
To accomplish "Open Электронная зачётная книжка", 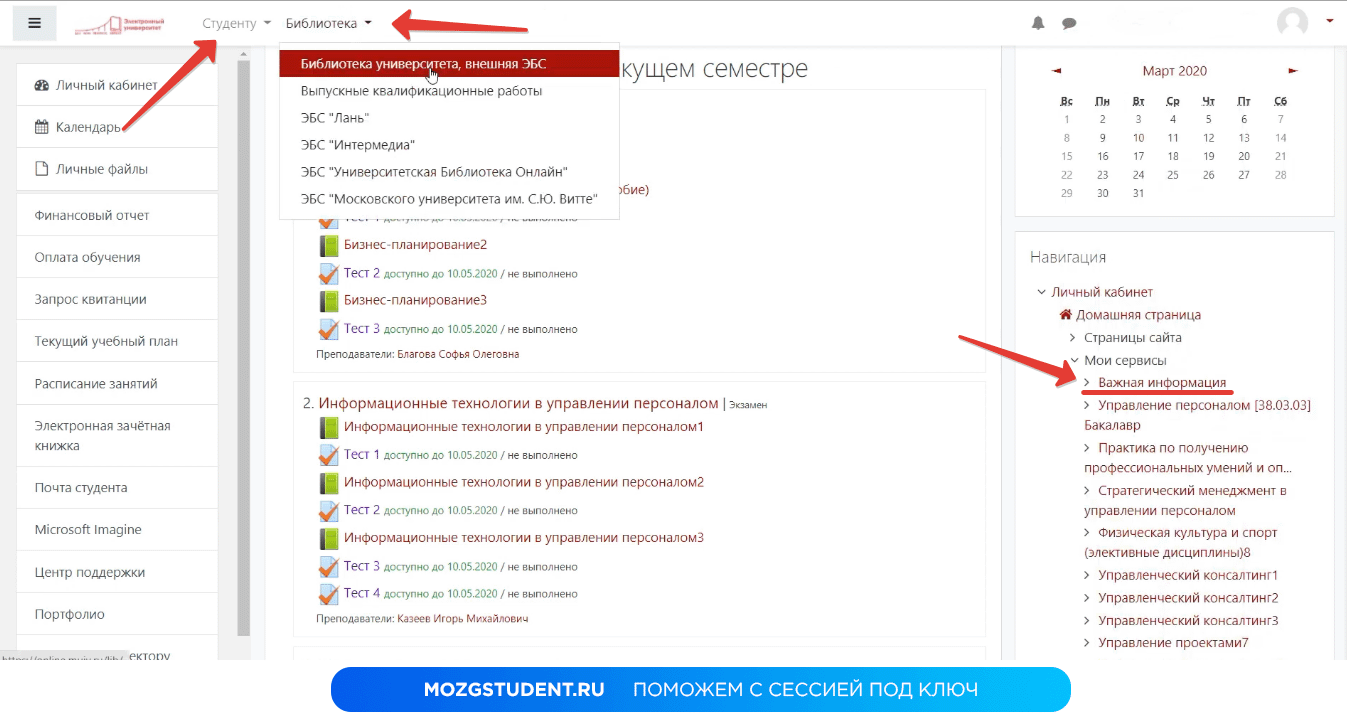I will click(x=118, y=436).
